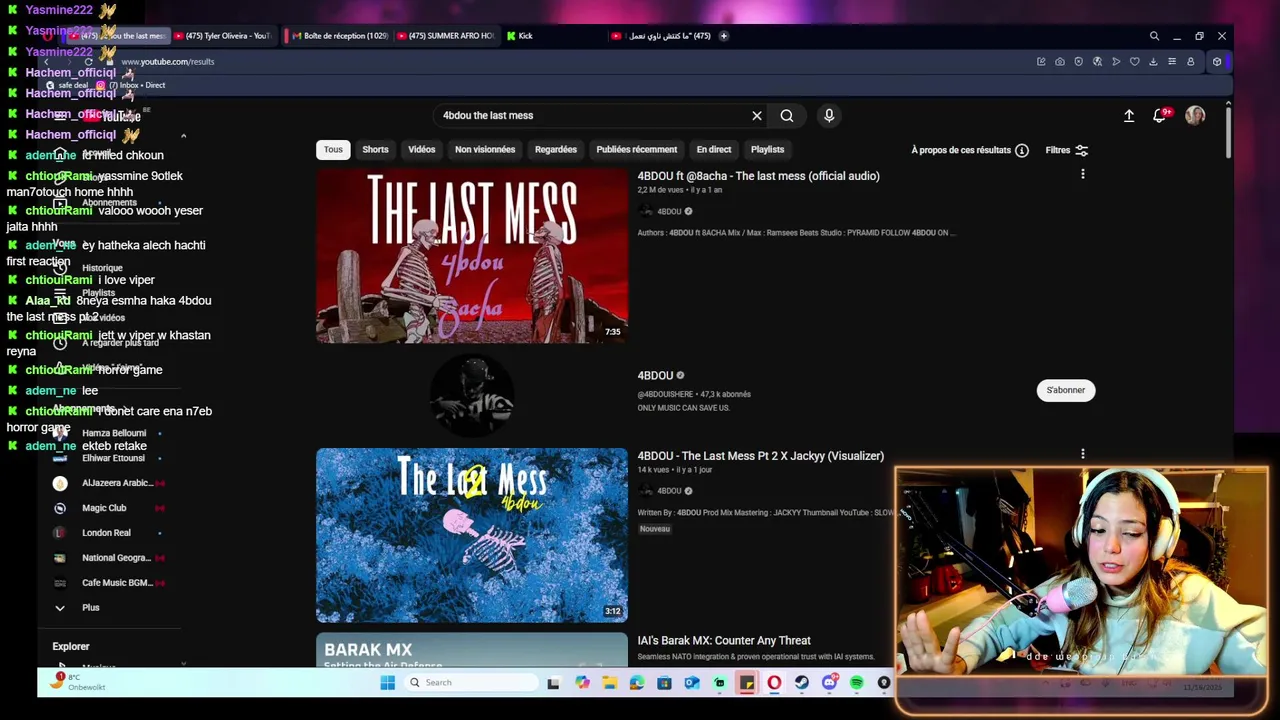Select the Non visionnées filter chip
Viewport: 1280px width, 720px height.
(485, 149)
